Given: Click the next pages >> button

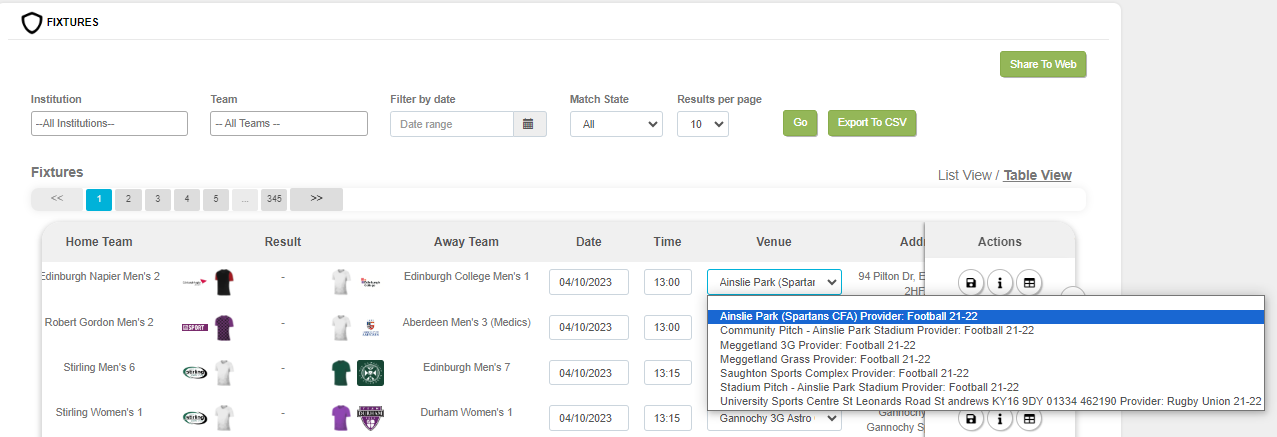Looking at the screenshot, I should click(x=316, y=199).
